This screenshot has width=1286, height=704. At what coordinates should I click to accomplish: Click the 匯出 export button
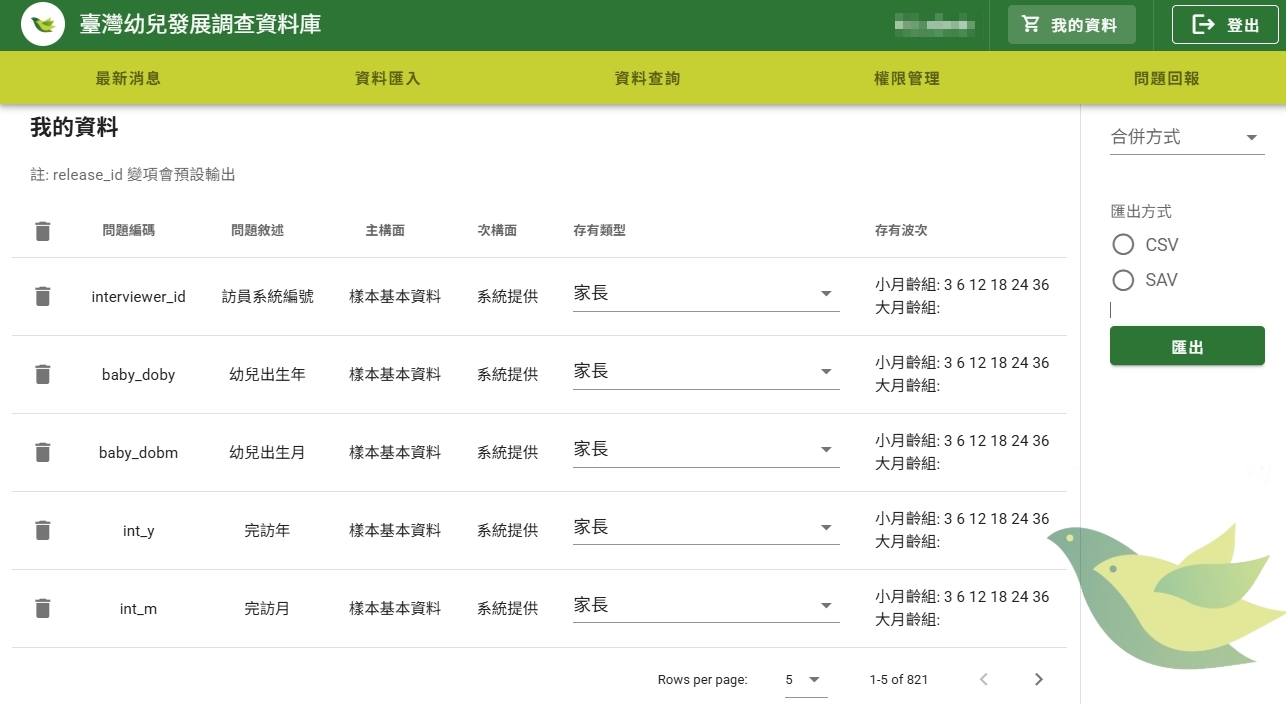click(x=1187, y=346)
